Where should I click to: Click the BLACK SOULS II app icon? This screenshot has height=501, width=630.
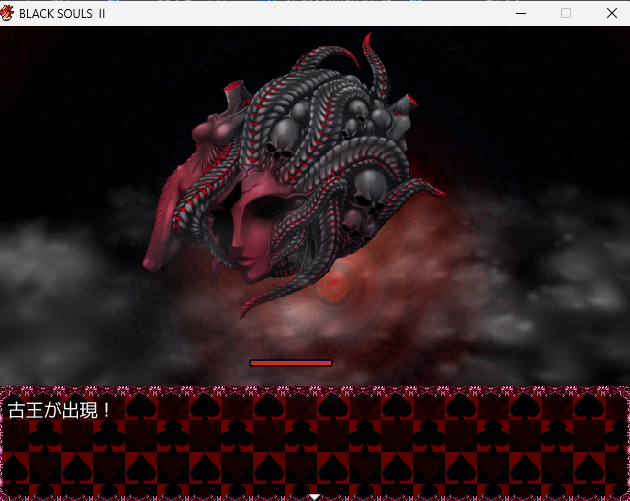(7, 13)
